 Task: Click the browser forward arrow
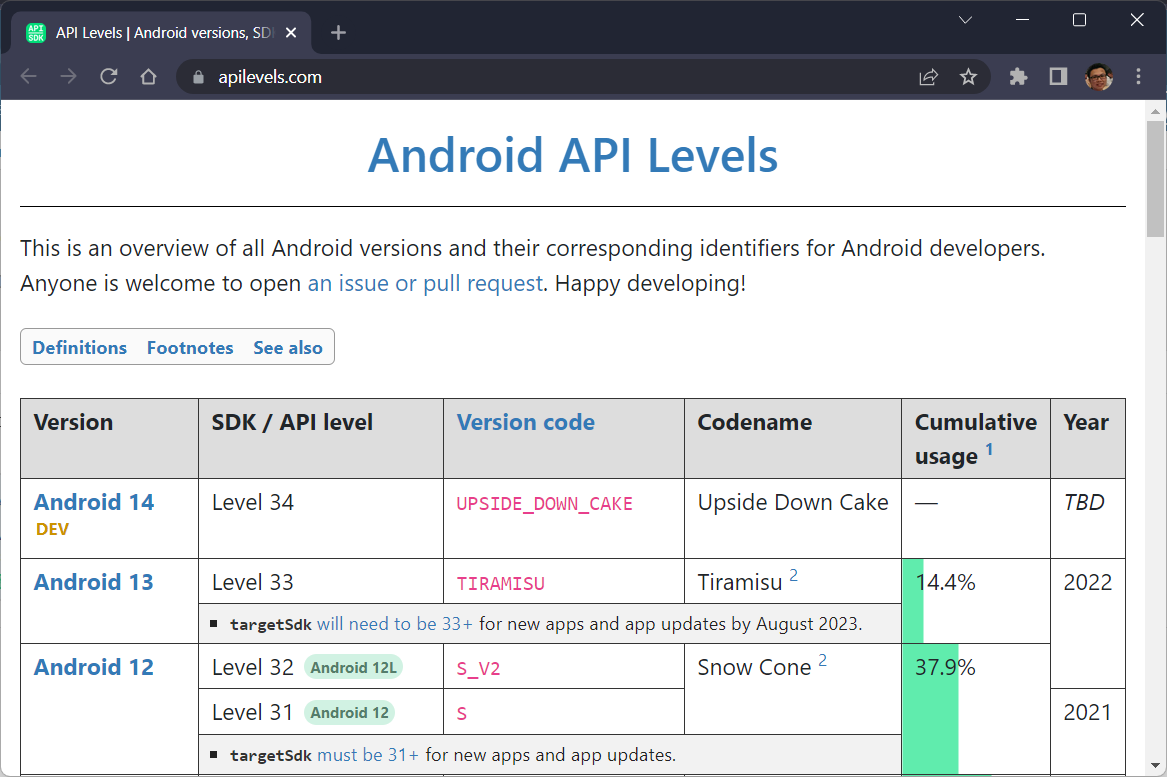68,77
